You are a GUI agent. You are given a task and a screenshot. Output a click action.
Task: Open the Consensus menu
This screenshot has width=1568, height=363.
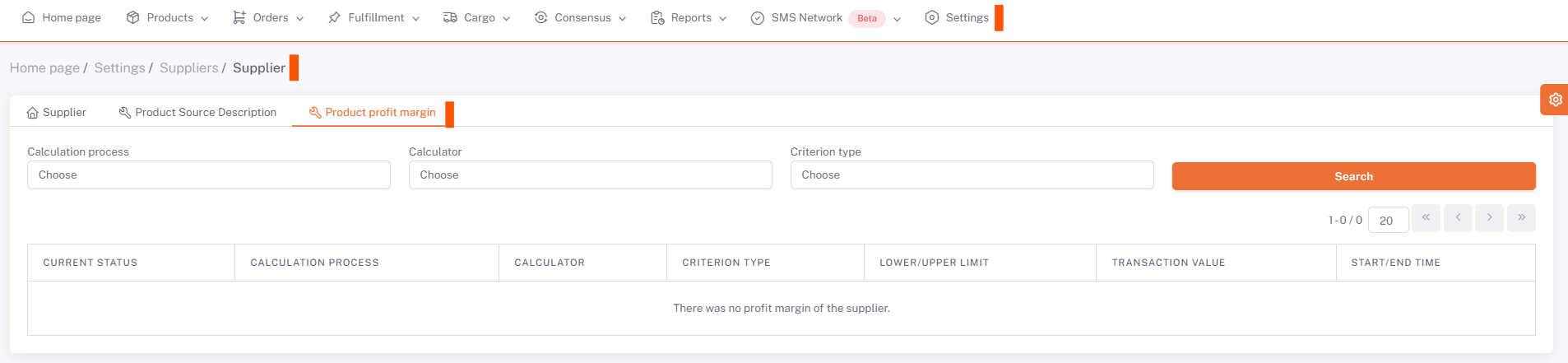pos(581,17)
